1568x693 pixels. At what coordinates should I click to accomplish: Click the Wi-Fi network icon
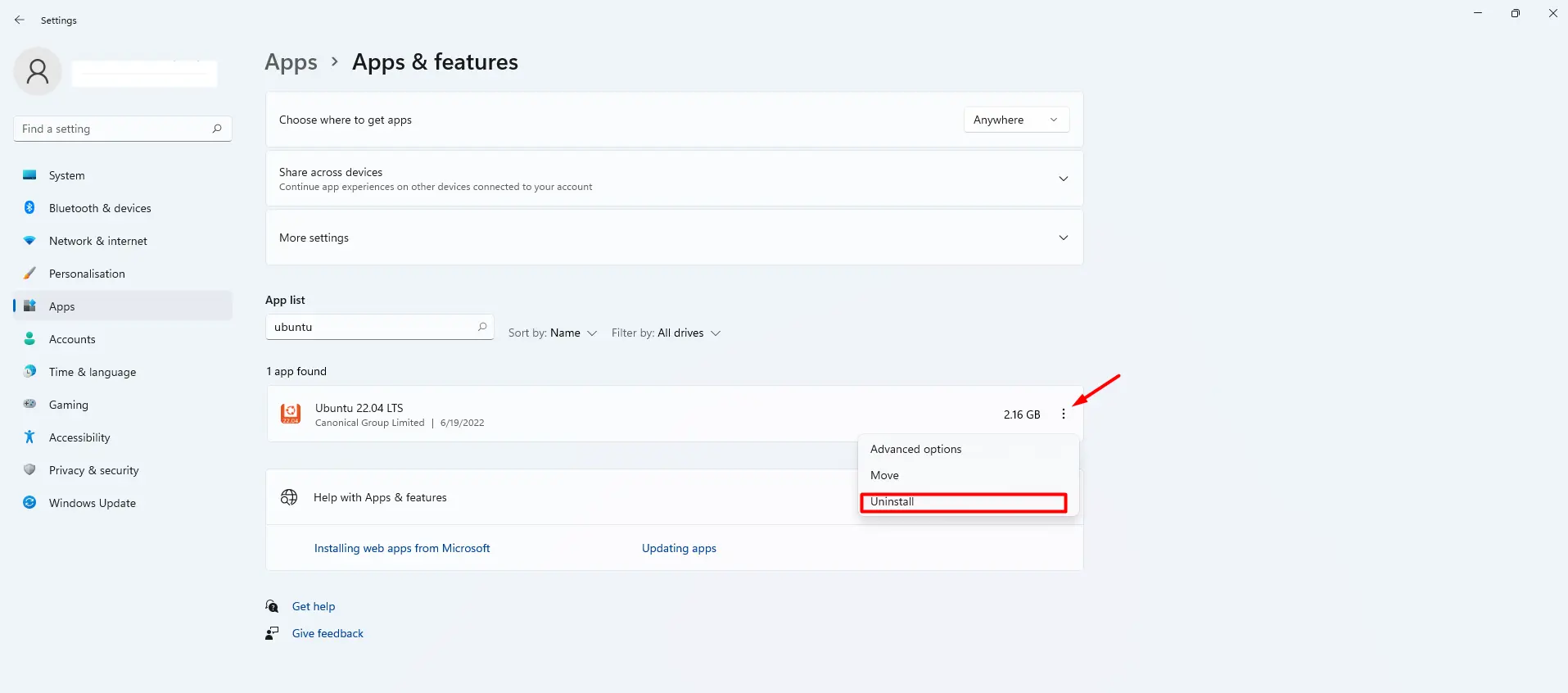click(x=29, y=240)
